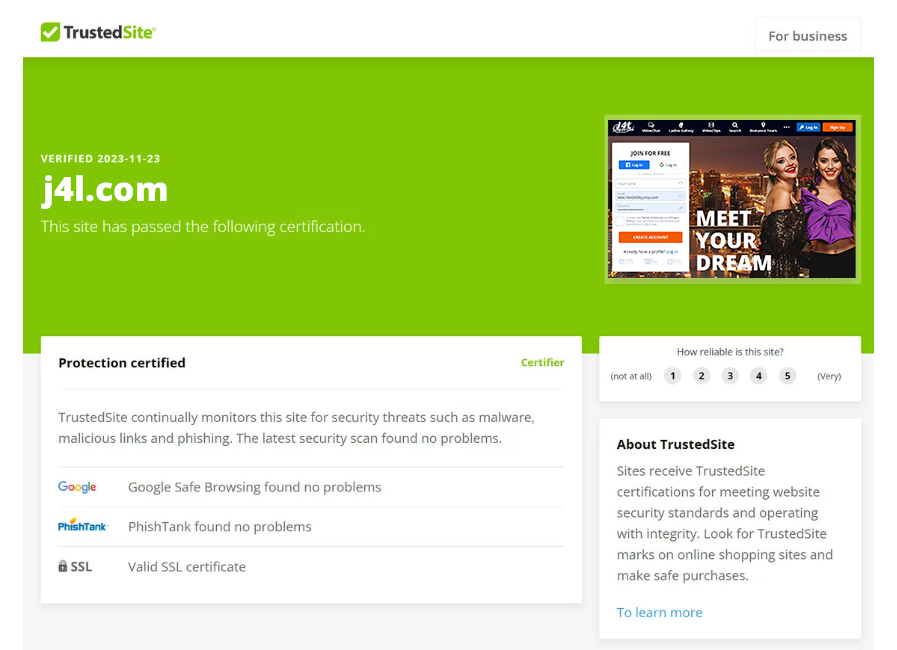Click the j4l.com domain heading

tap(104, 189)
